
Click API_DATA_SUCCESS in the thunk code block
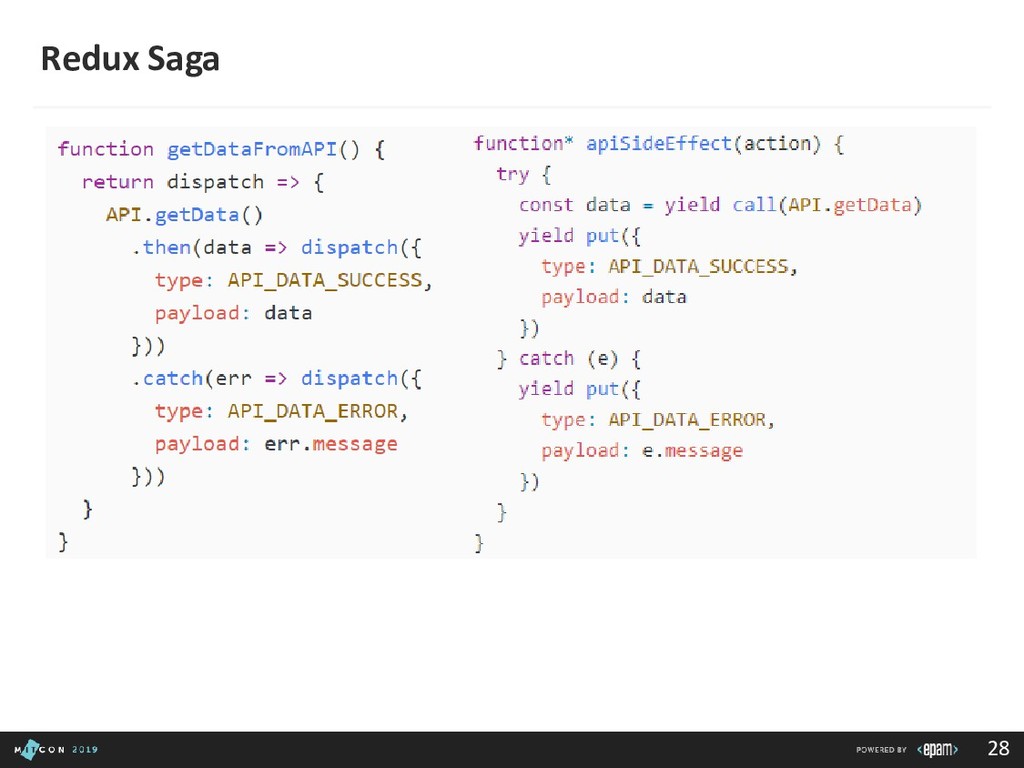(325, 280)
